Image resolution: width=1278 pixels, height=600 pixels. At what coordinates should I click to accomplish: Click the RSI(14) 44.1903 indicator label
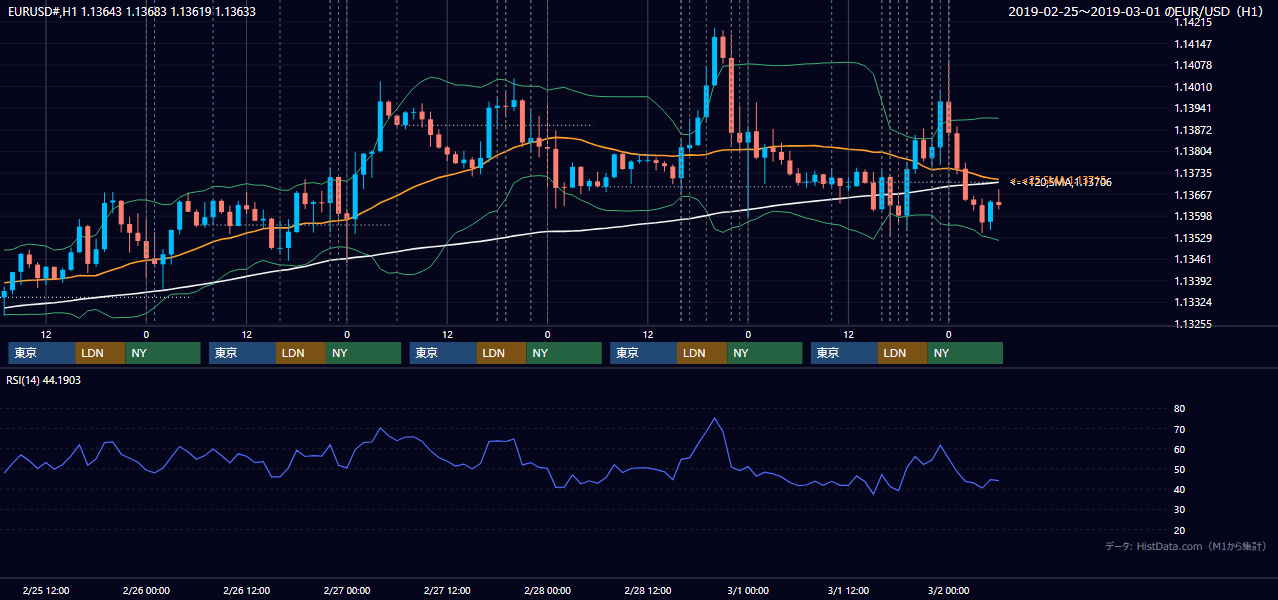[45, 380]
